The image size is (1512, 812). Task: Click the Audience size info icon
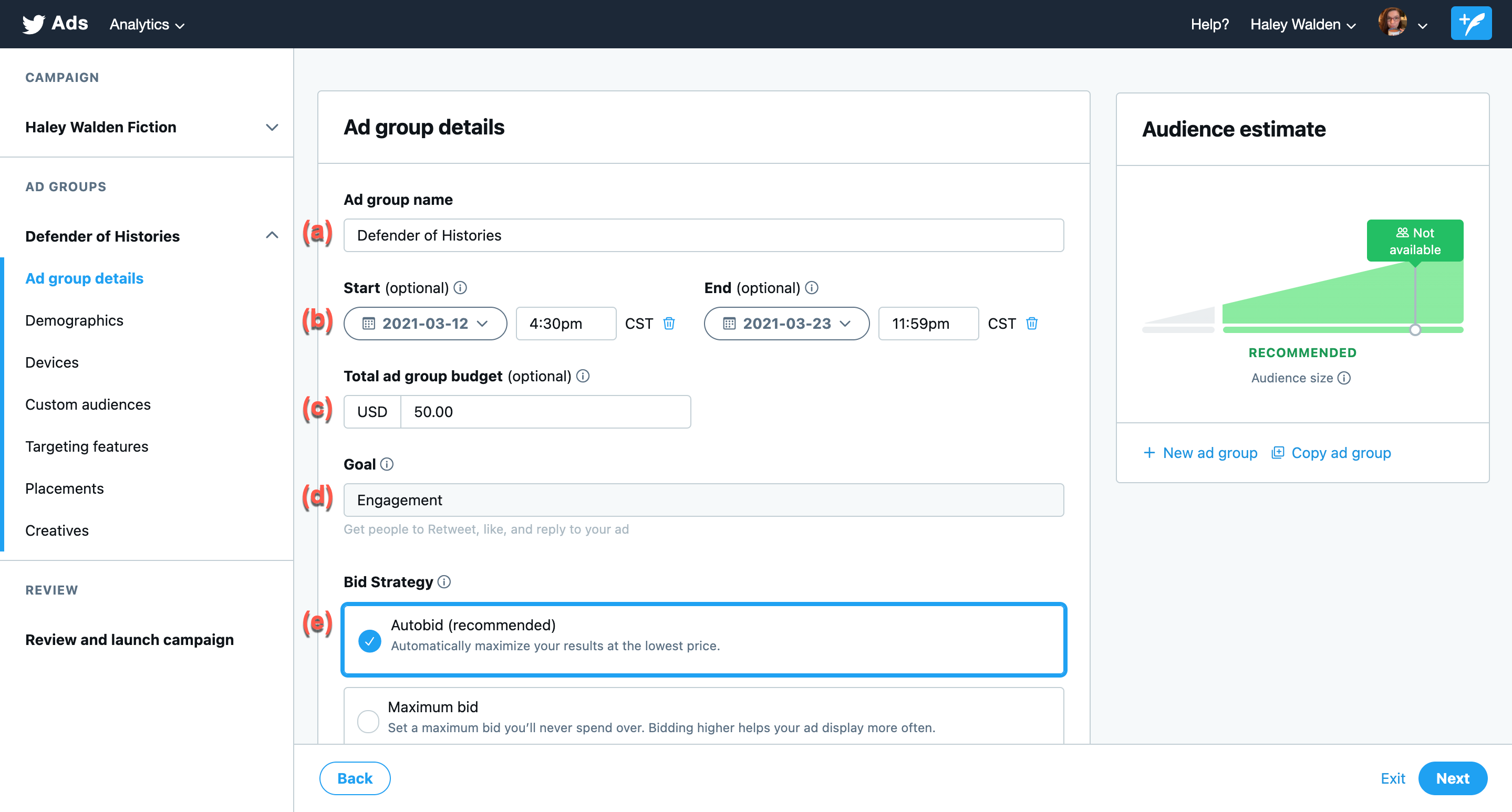click(x=1344, y=378)
